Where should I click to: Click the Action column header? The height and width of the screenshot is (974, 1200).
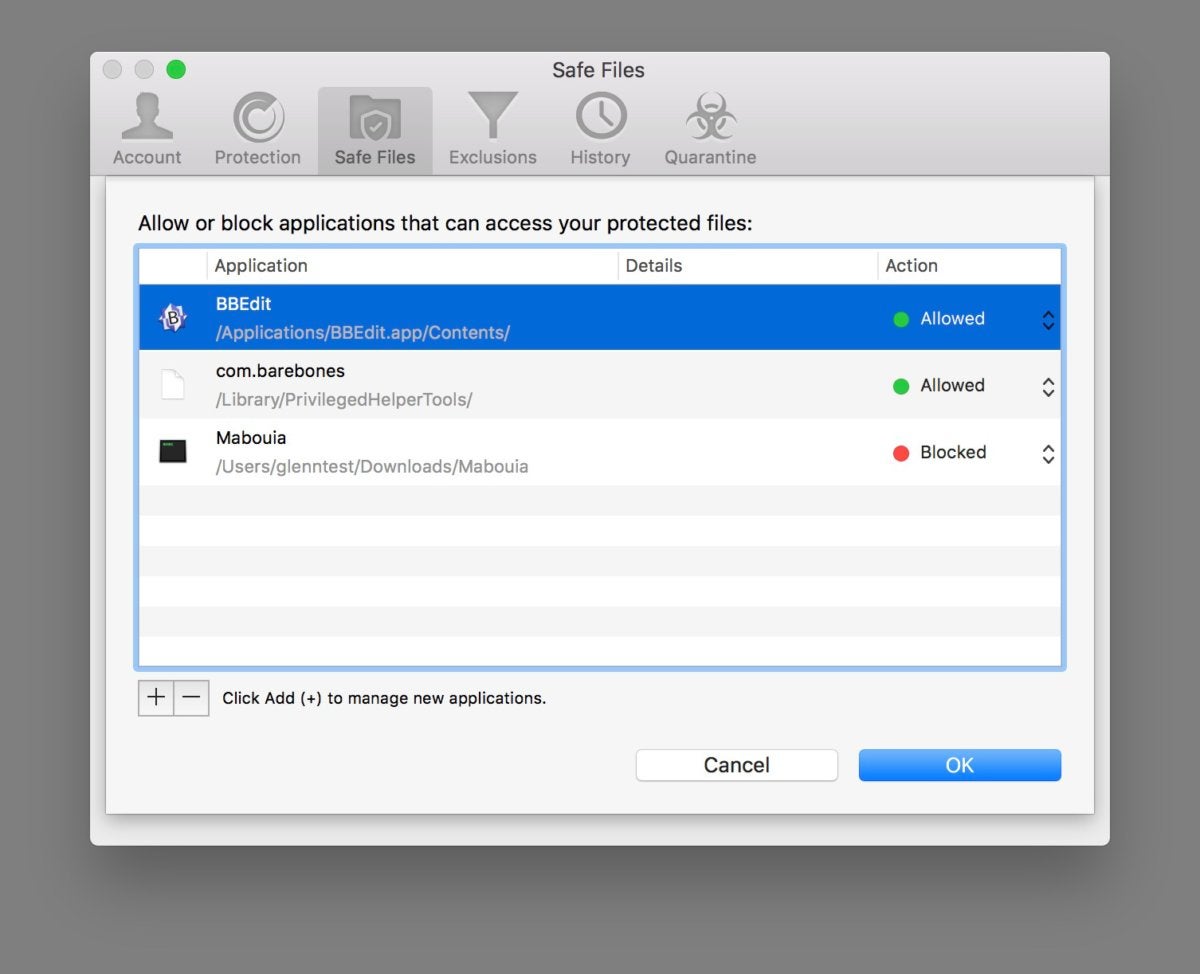[x=911, y=266]
